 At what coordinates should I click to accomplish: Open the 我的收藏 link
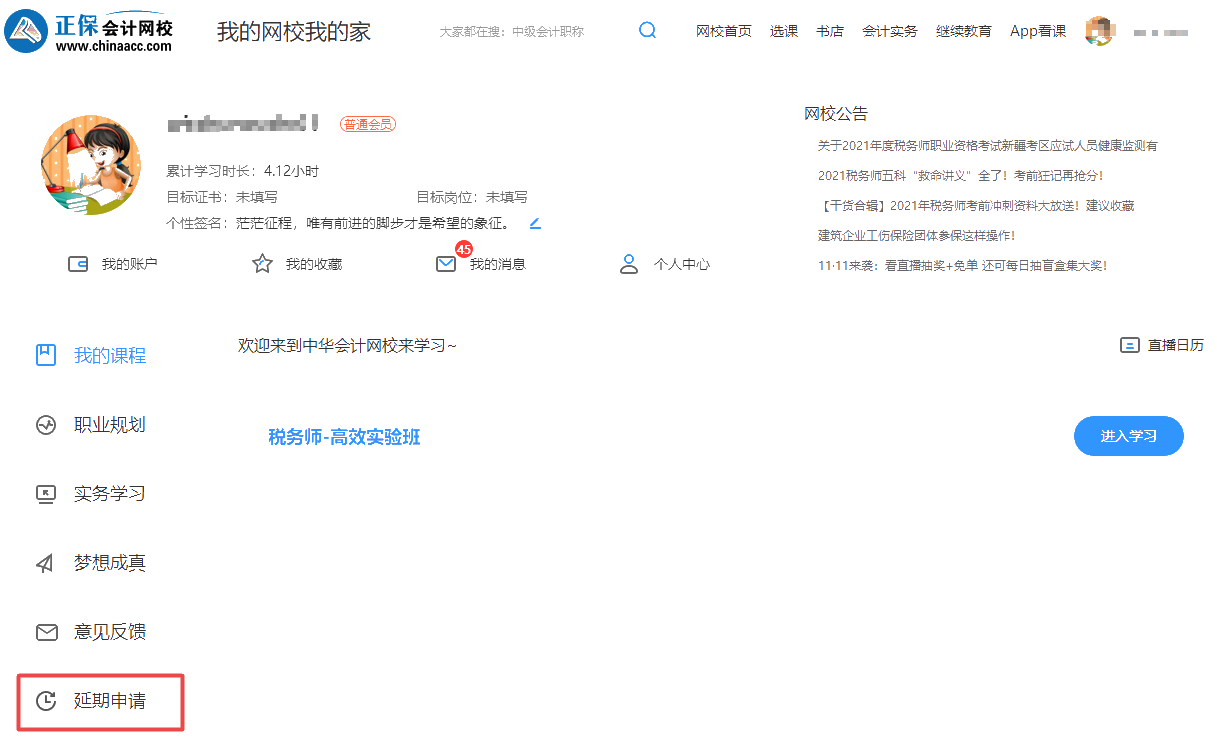[314, 264]
